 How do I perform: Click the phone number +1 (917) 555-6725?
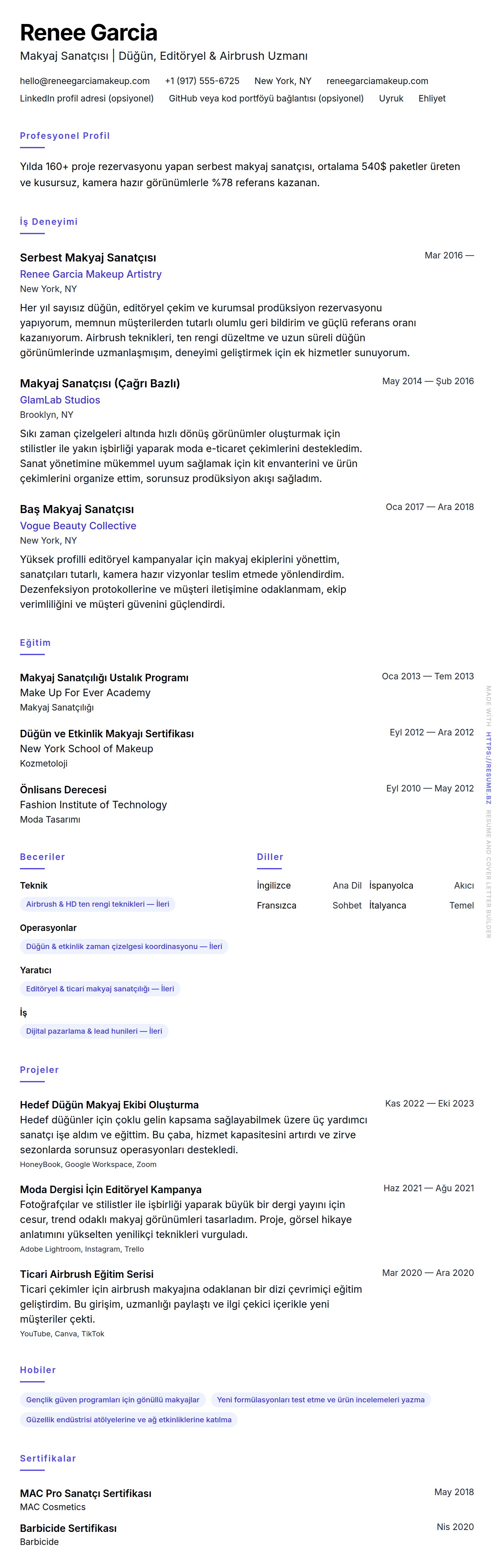coord(202,81)
